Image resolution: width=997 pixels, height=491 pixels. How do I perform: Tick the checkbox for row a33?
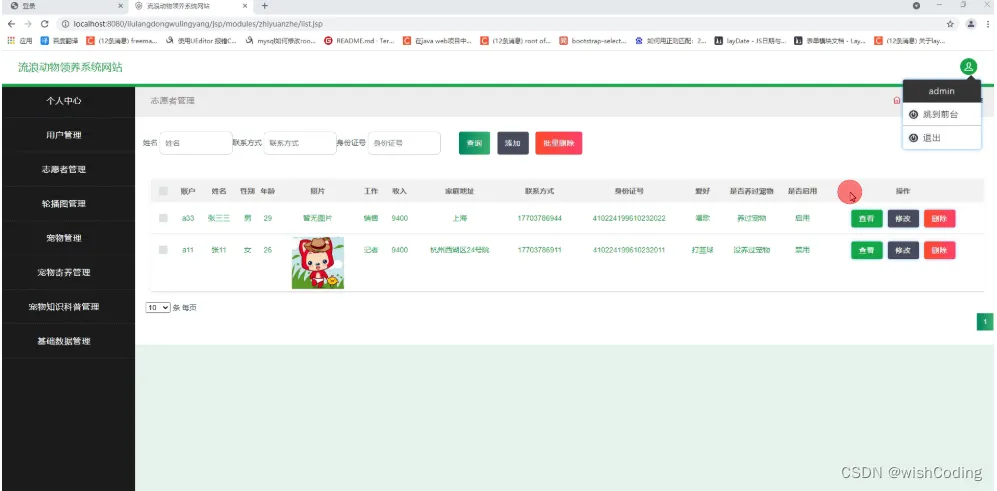click(x=163, y=218)
